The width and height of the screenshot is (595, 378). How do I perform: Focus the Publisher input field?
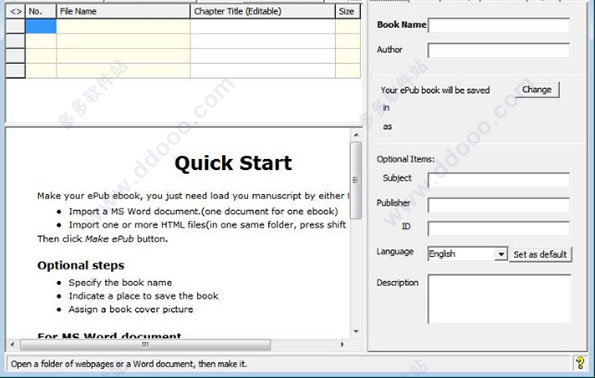click(499, 205)
